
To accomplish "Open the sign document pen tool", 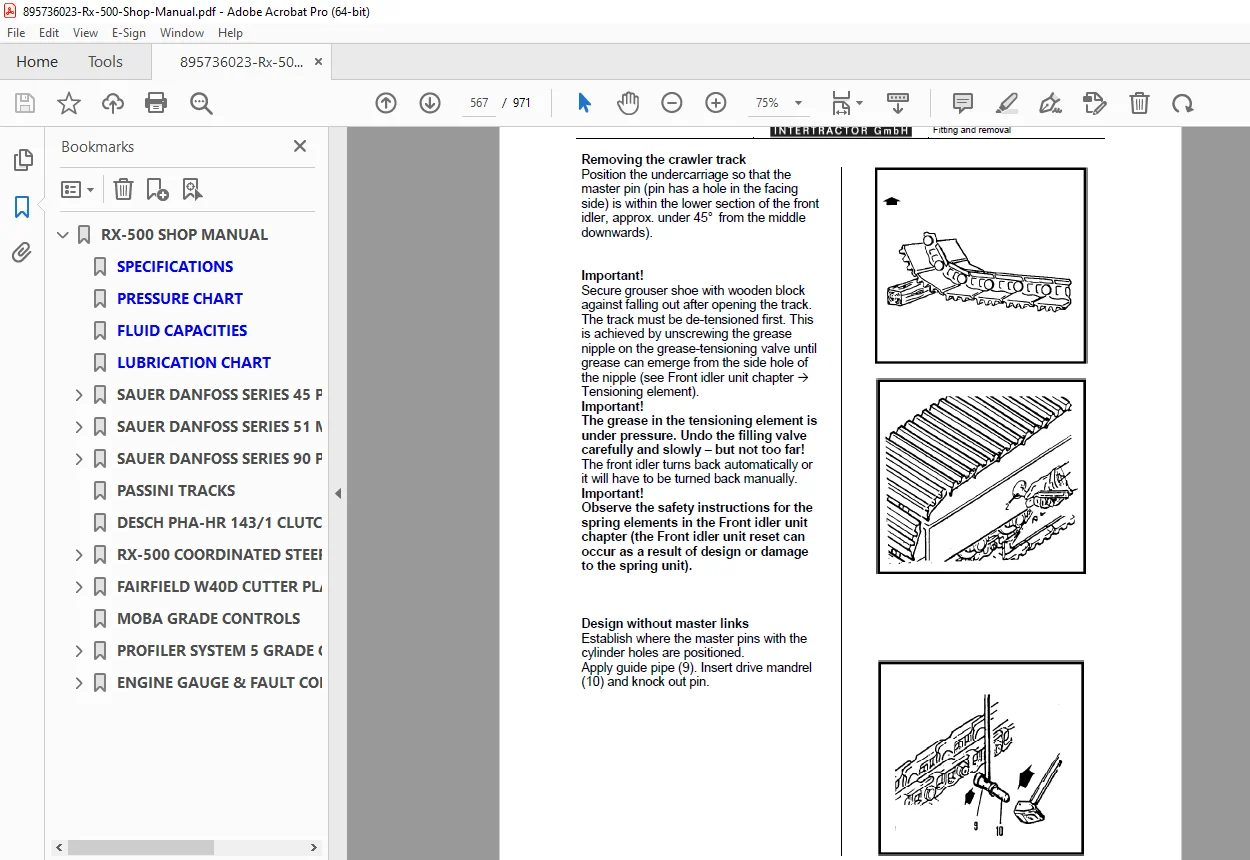I will (1050, 103).
